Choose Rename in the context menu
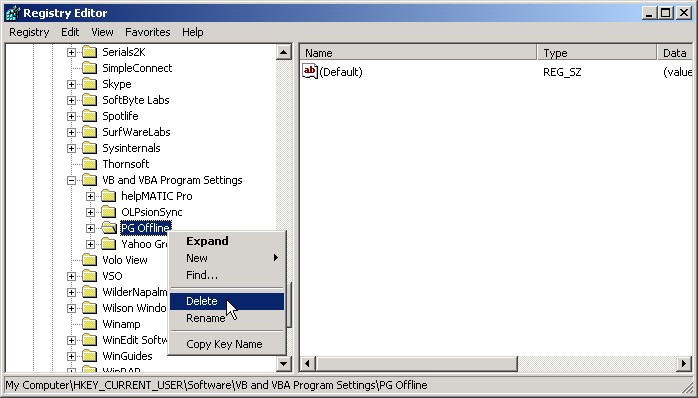The height and width of the screenshot is (398, 698). (x=227, y=318)
